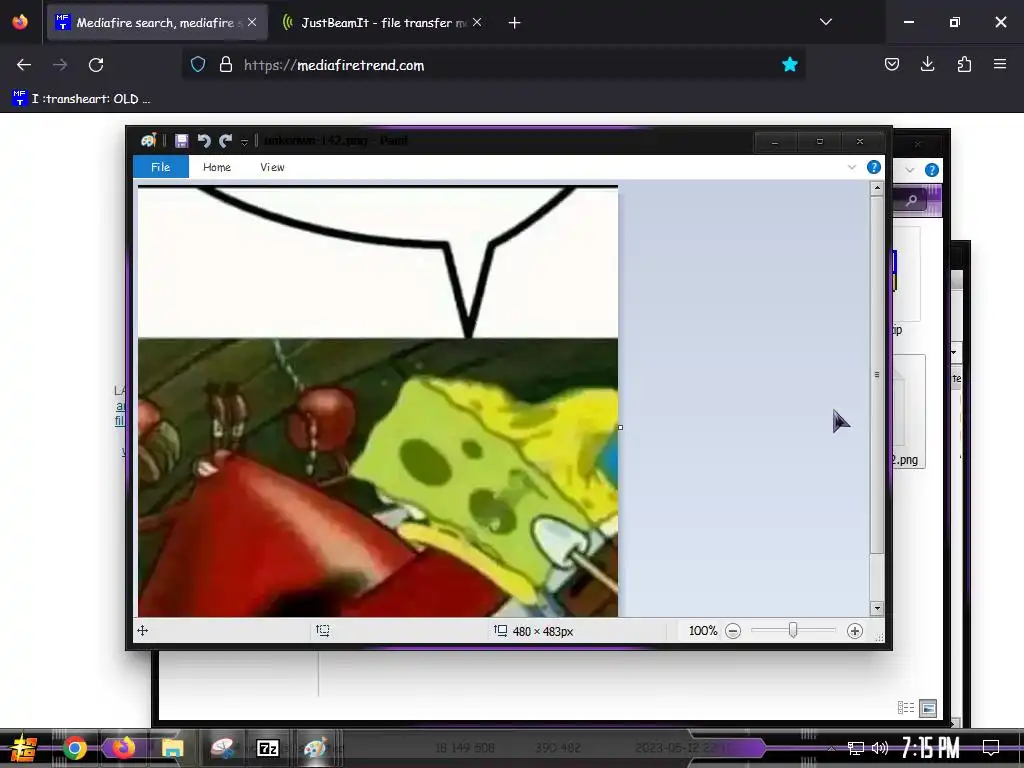Expand the ribbon chevron in background window

pos(910,170)
